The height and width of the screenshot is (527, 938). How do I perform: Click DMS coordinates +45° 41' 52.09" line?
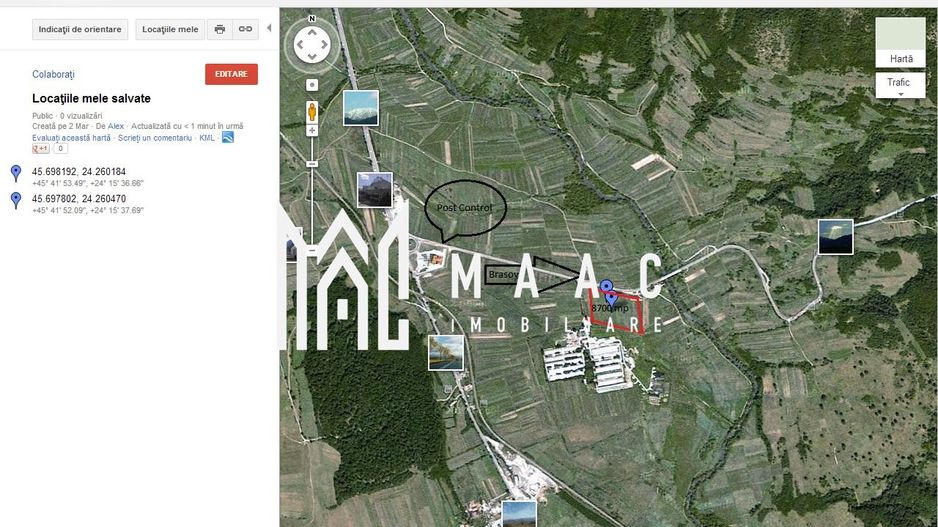coord(88,211)
